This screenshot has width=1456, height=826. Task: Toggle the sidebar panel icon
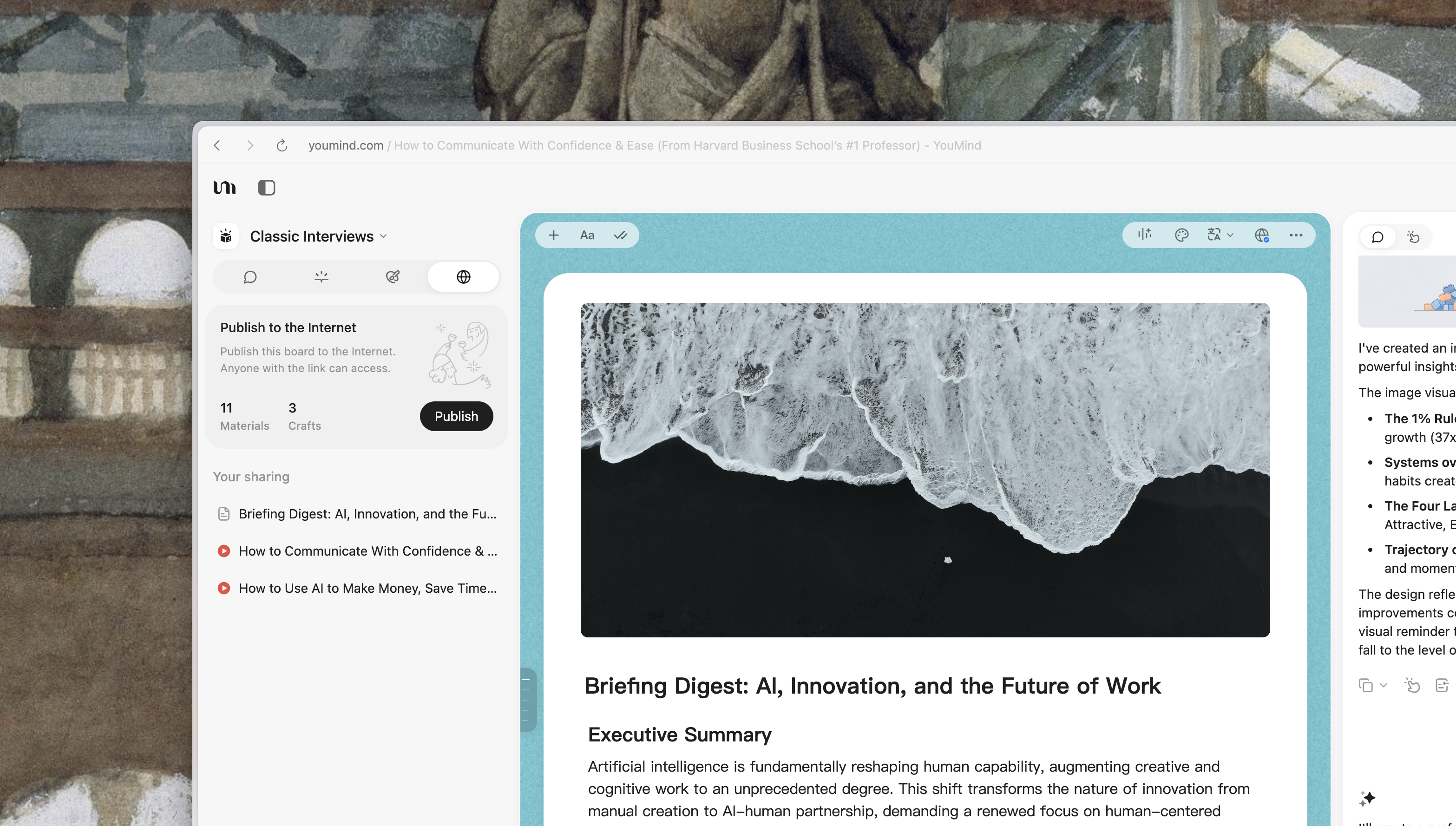(x=267, y=187)
